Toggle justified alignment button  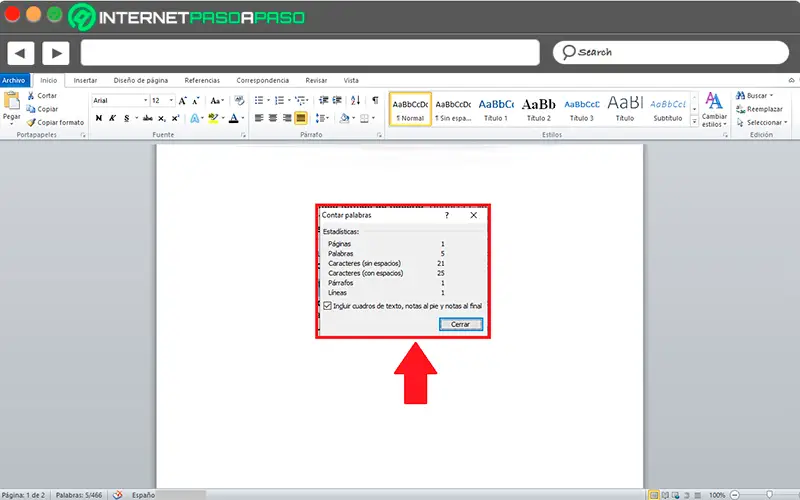coord(301,118)
